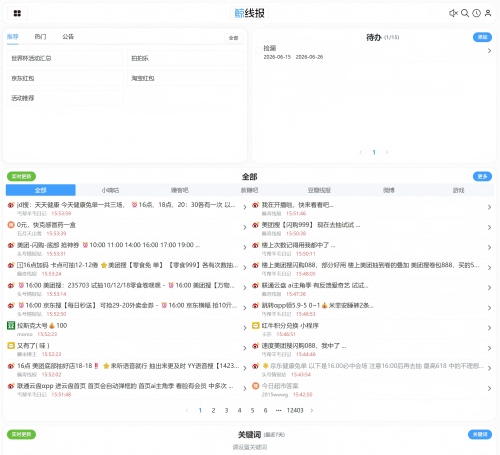Click orange icon beside '0元' post
The image size is (500, 455).
click(11, 225)
